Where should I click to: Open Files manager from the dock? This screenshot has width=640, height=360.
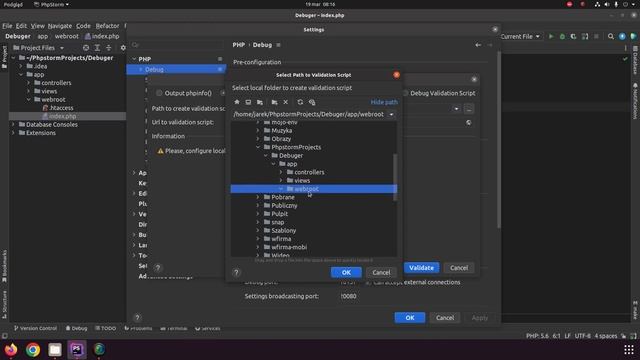tap(55, 350)
